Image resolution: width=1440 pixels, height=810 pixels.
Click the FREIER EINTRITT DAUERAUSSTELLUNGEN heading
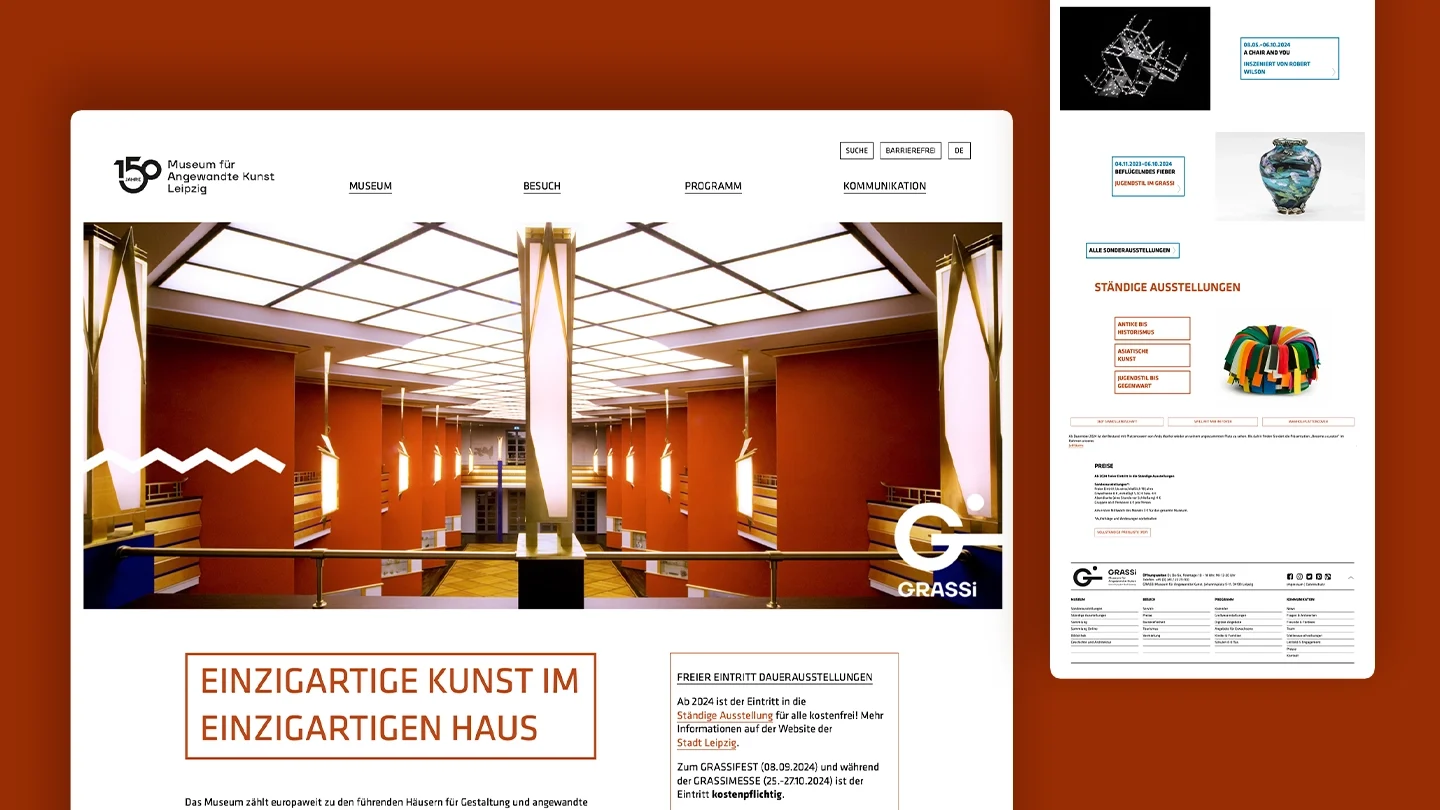click(775, 678)
